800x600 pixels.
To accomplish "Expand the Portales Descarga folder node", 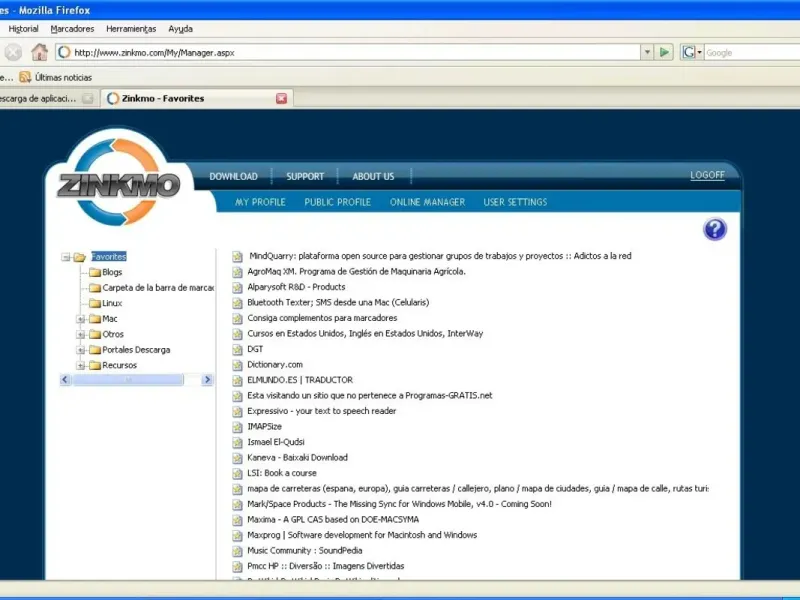I will (81, 350).
